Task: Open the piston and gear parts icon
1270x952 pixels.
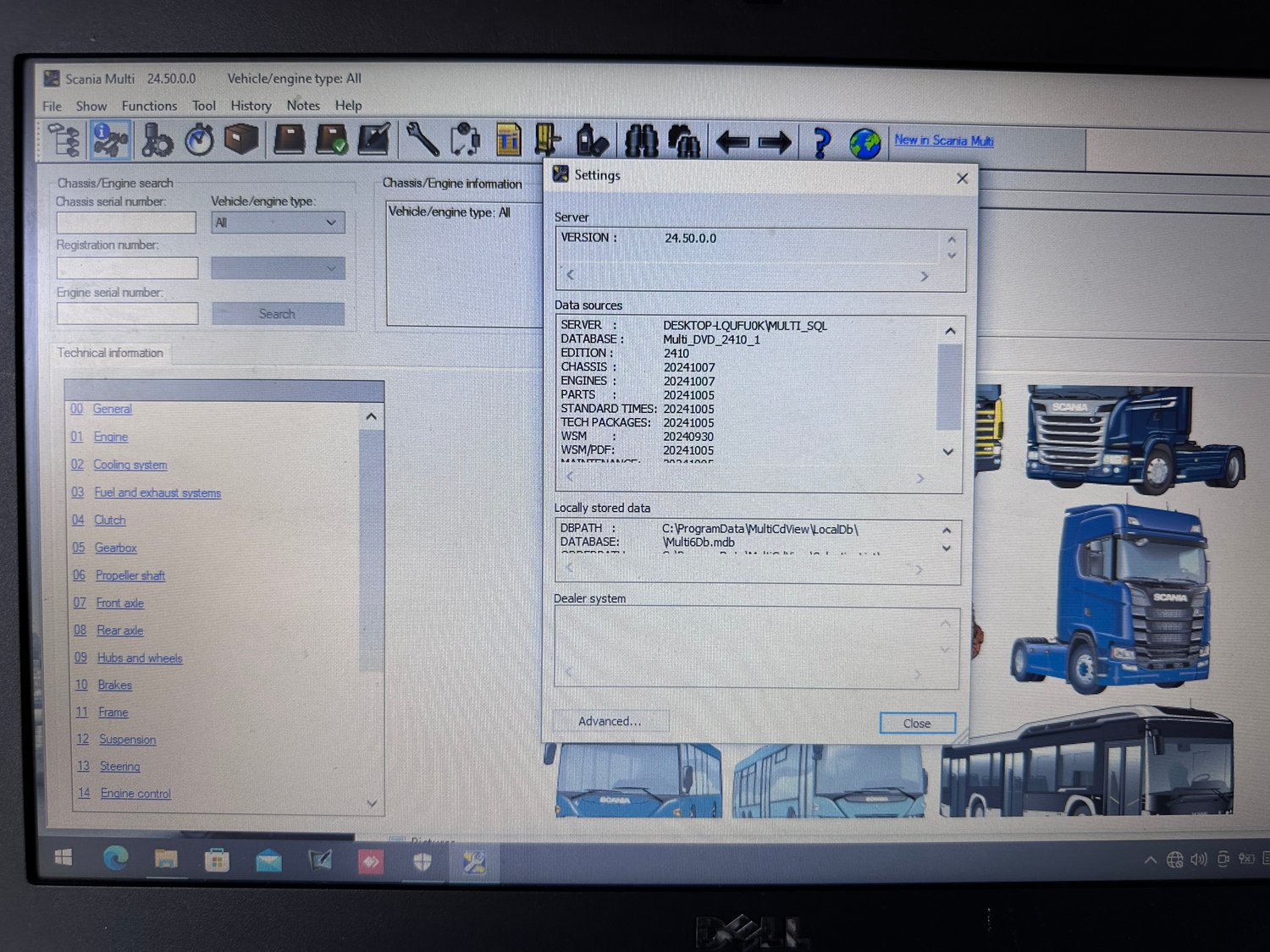Action: (157, 140)
